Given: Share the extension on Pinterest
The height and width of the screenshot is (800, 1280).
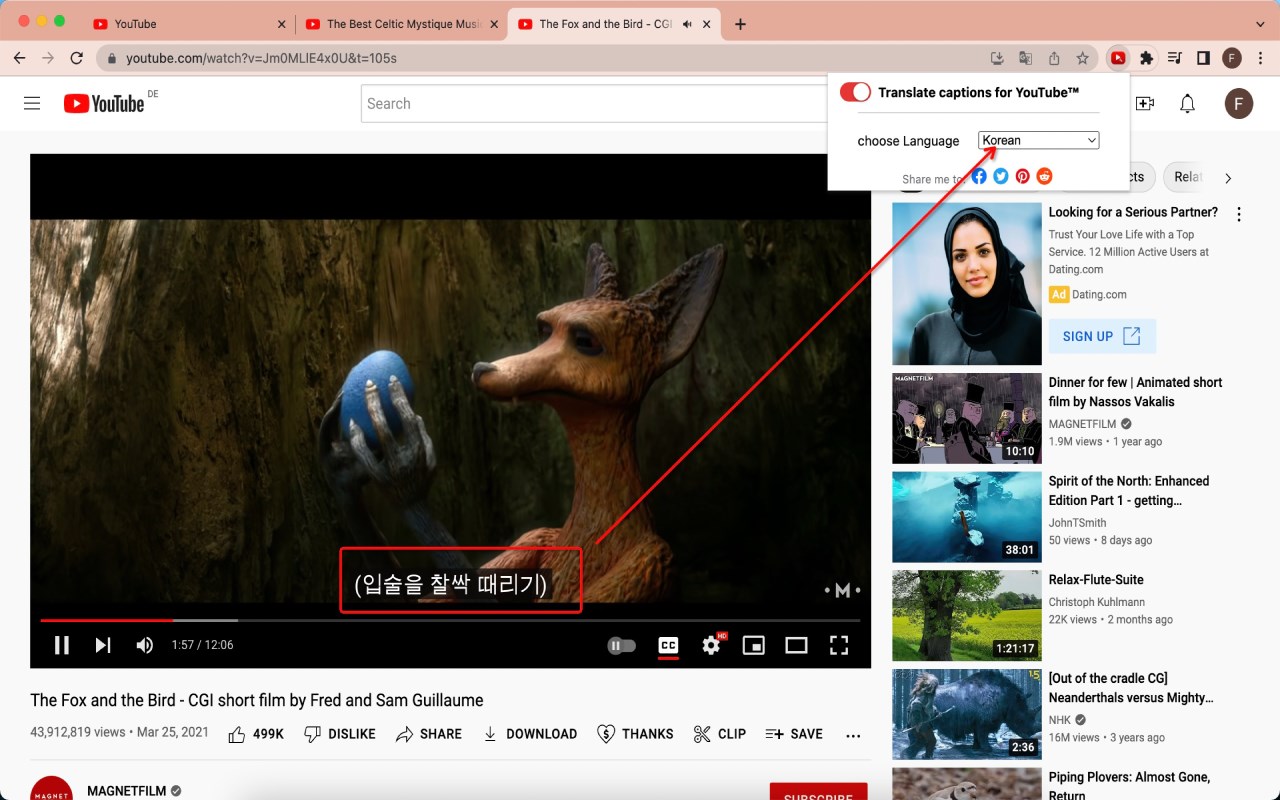Looking at the screenshot, I should pos(1022,176).
